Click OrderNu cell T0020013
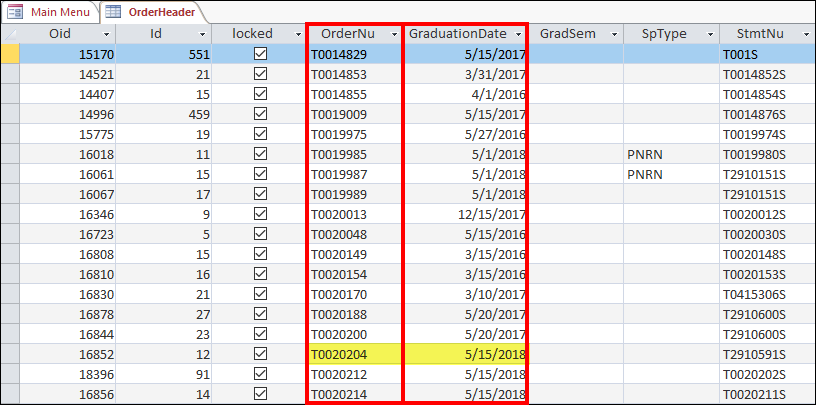Viewport: 816px width, 405px height. 355,214
